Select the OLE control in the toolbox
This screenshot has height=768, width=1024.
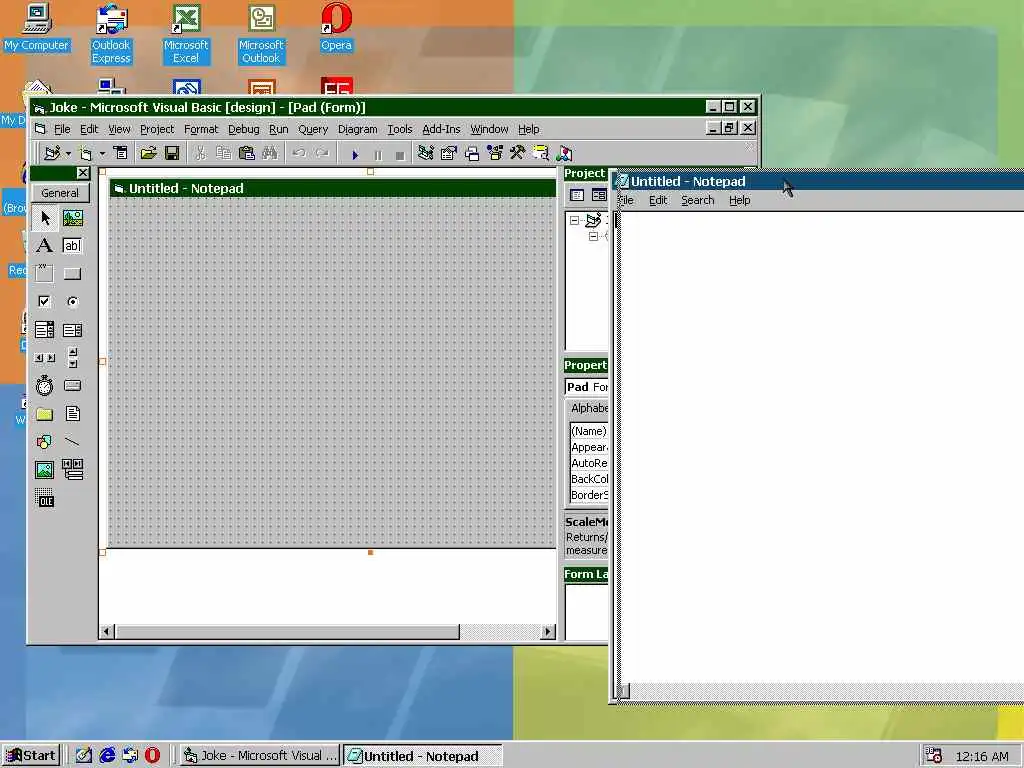click(x=44, y=499)
